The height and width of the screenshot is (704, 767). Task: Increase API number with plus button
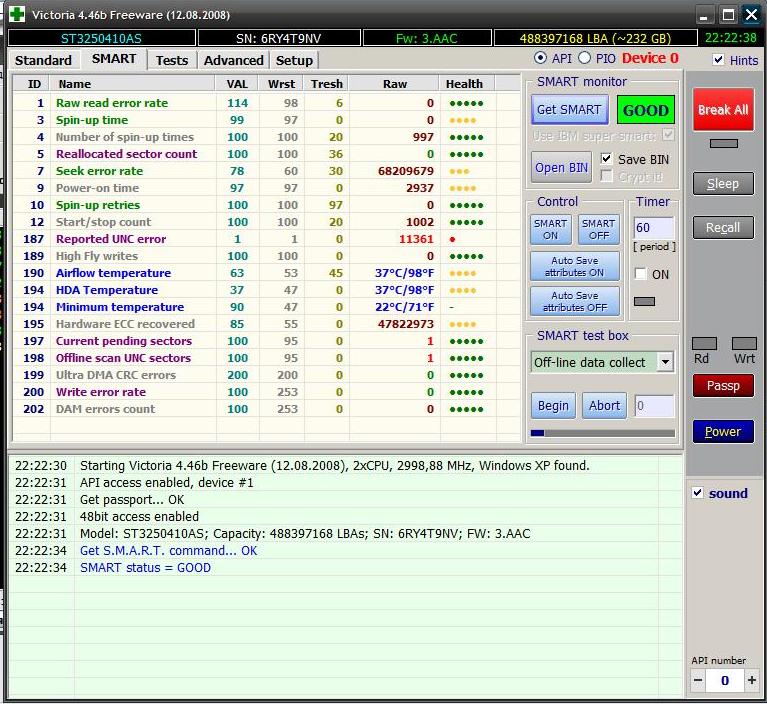tap(751, 680)
